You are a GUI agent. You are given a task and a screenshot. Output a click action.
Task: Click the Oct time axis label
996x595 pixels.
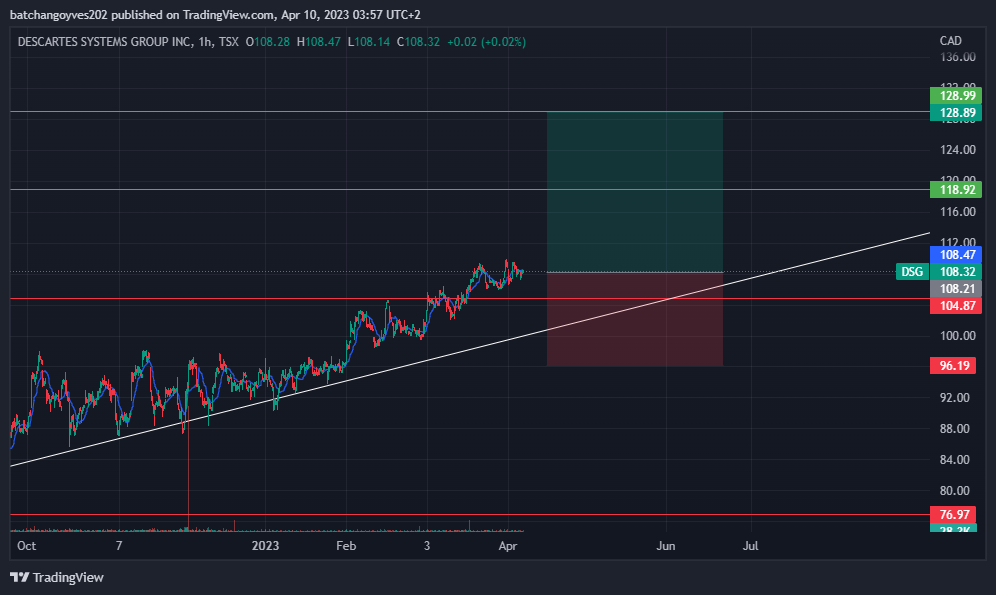pyautogui.click(x=27, y=546)
